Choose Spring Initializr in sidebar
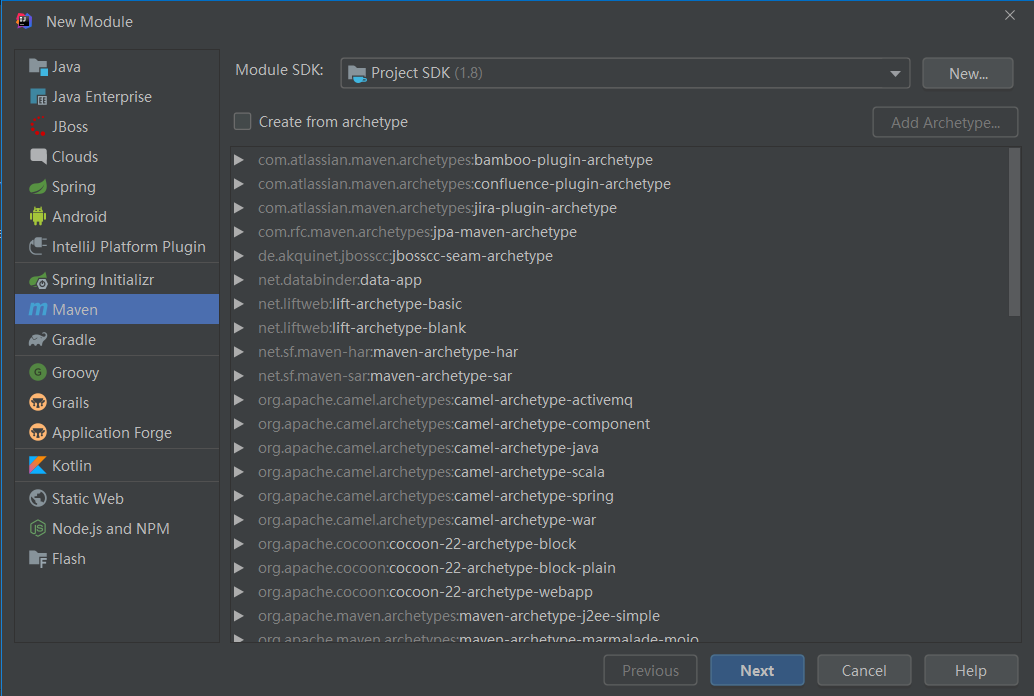1034x696 pixels. pos(117,280)
